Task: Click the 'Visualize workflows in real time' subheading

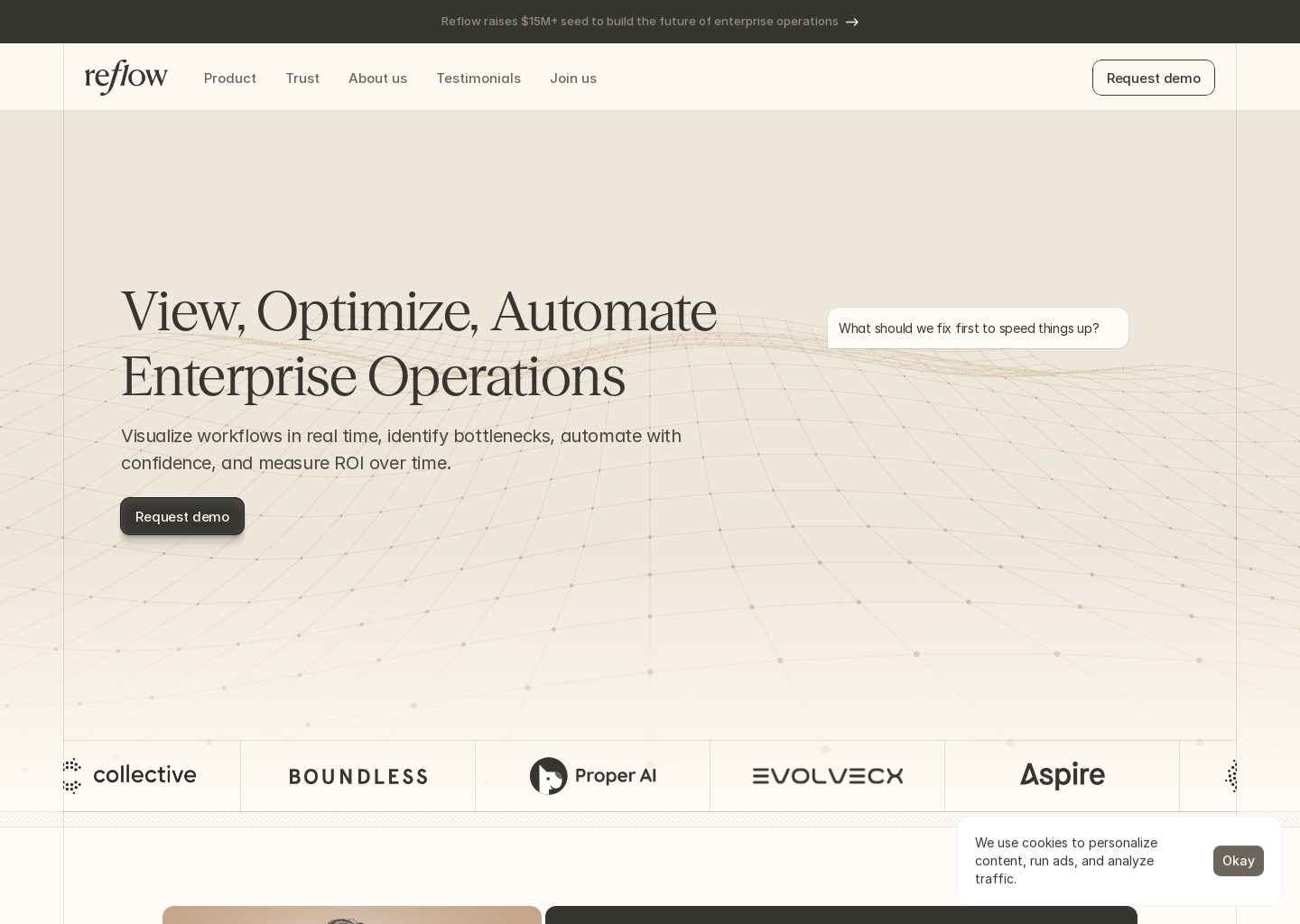Action: [x=401, y=449]
